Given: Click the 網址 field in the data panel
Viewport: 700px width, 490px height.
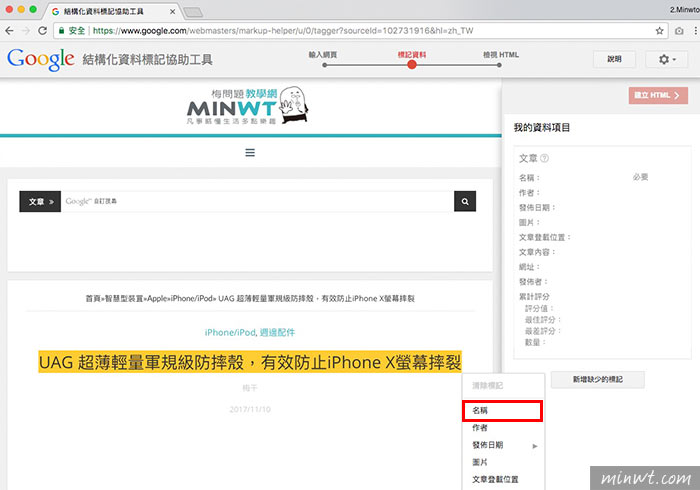Looking at the screenshot, I should point(529,267).
